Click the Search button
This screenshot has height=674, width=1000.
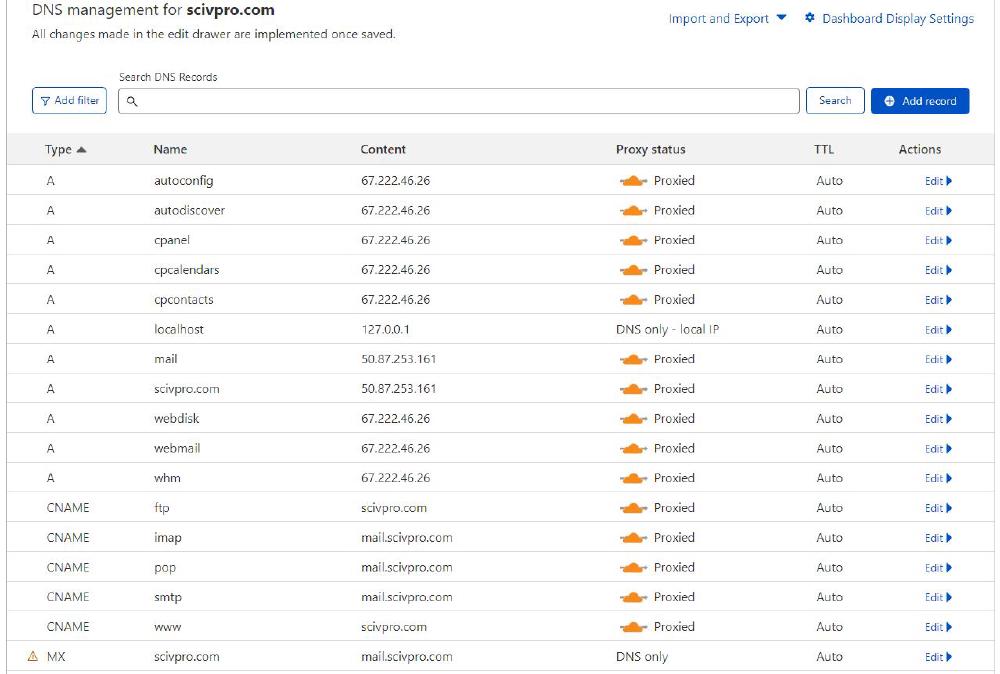click(x=835, y=101)
